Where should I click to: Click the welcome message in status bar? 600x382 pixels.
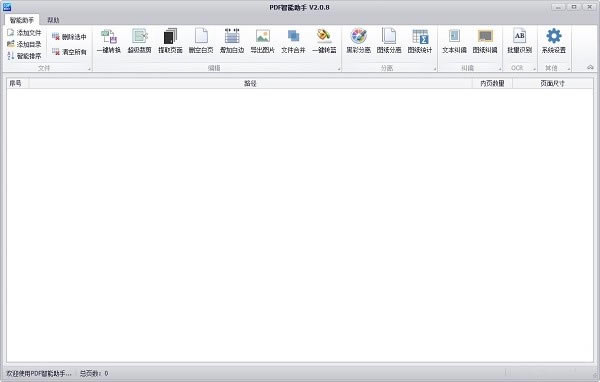click(39, 373)
